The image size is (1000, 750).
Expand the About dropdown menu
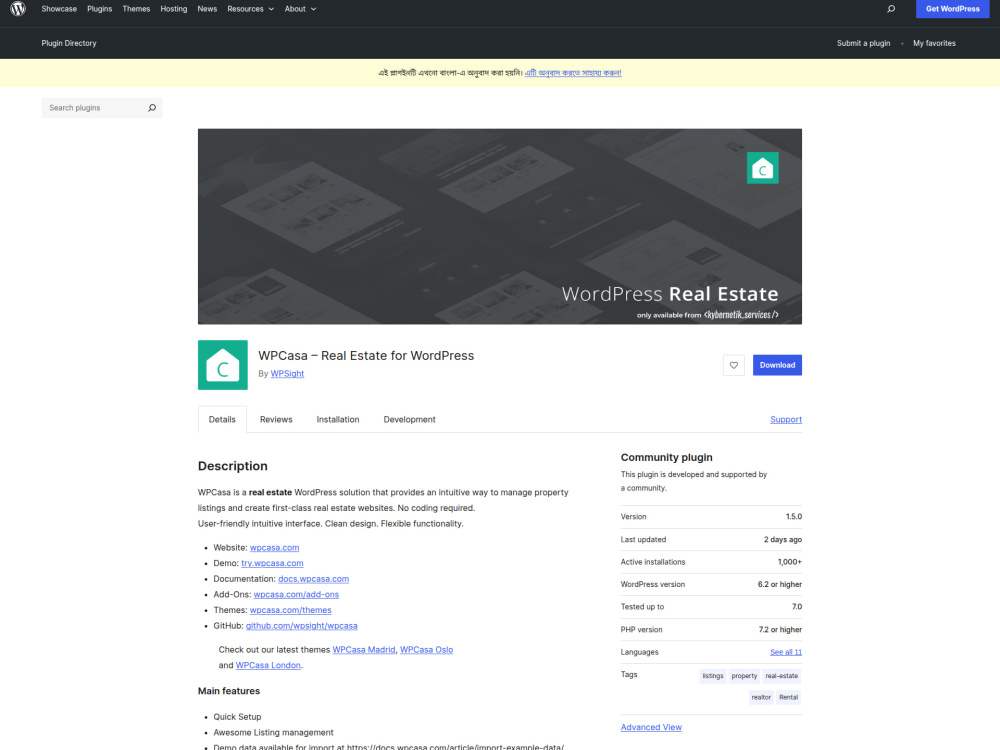pyautogui.click(x=300, y=9)
